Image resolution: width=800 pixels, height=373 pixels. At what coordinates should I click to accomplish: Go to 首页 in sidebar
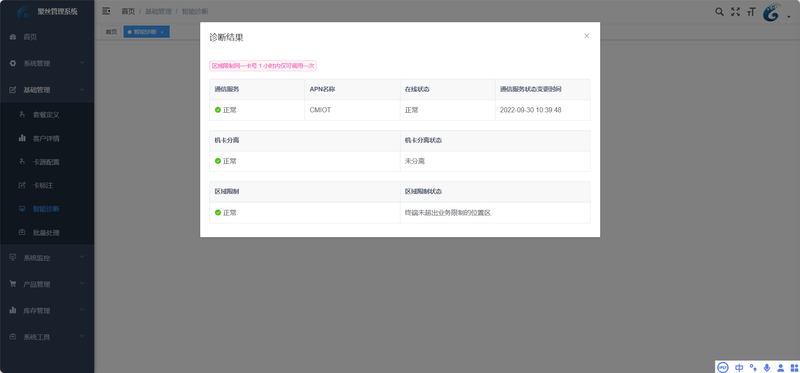(47, 37)
